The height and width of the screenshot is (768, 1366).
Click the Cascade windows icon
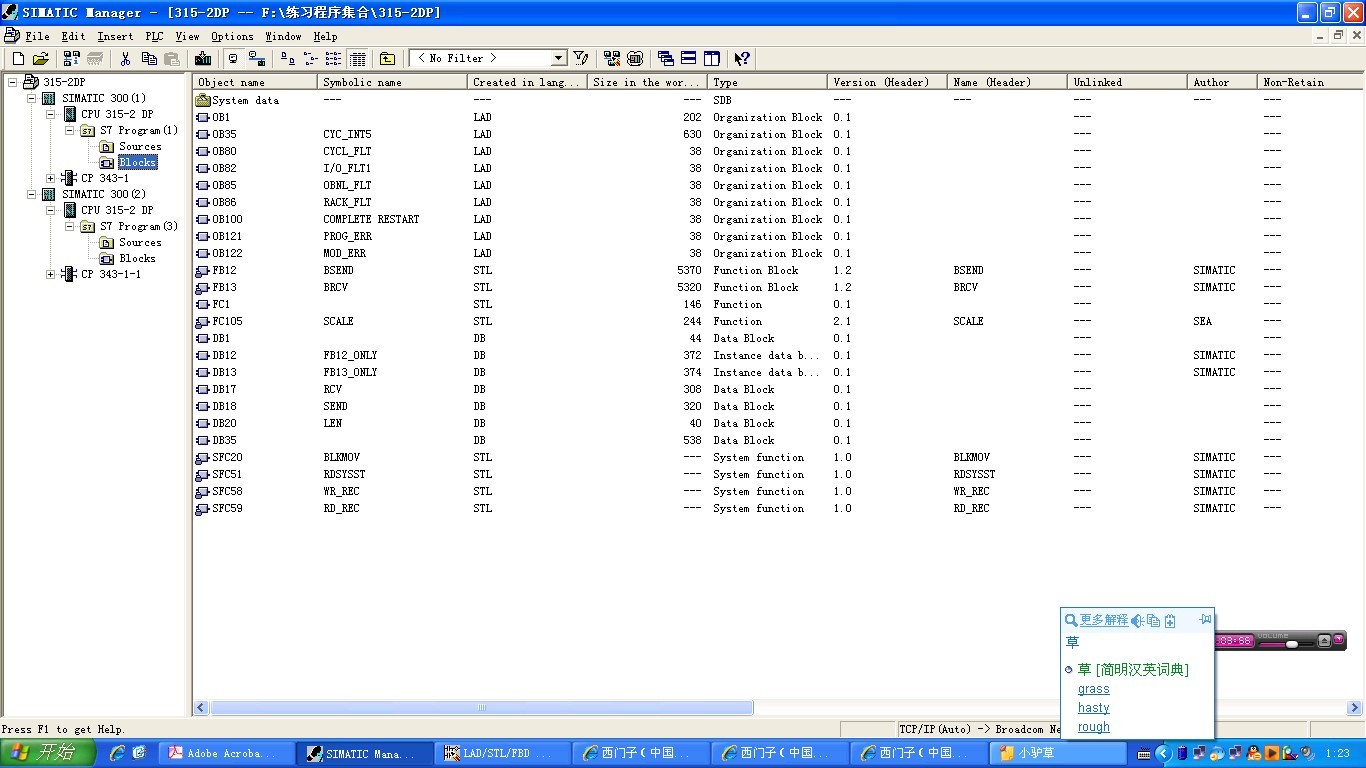(666, 59)
